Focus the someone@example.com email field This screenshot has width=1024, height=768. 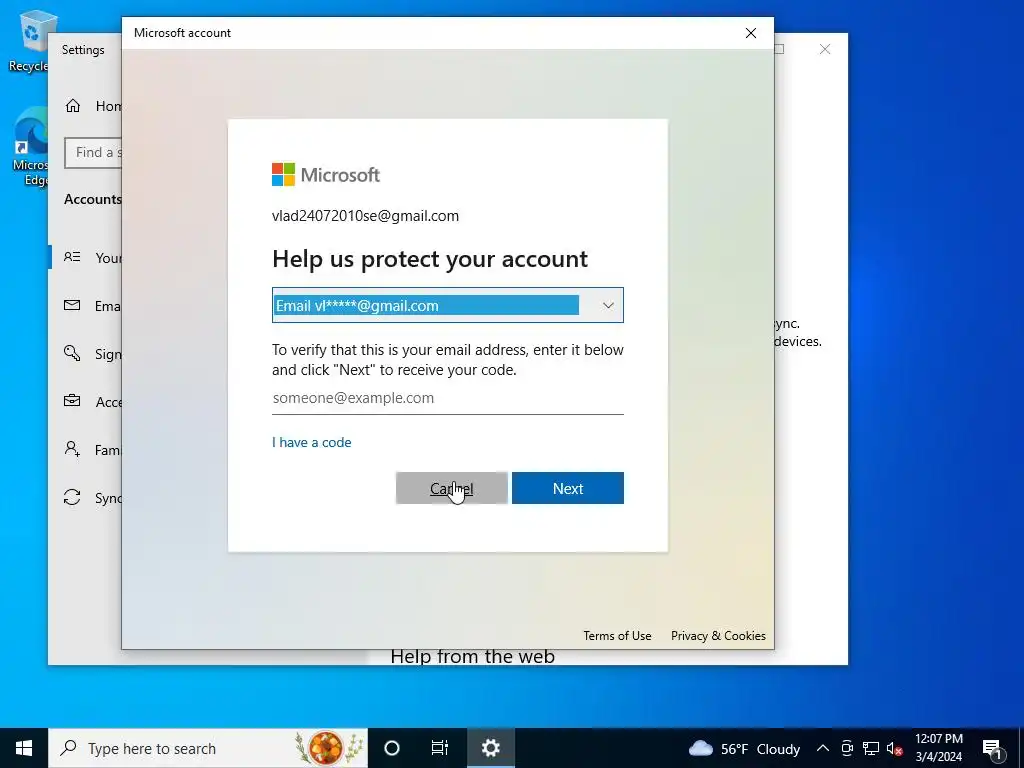pyautogui.click(x=447, y=398)
